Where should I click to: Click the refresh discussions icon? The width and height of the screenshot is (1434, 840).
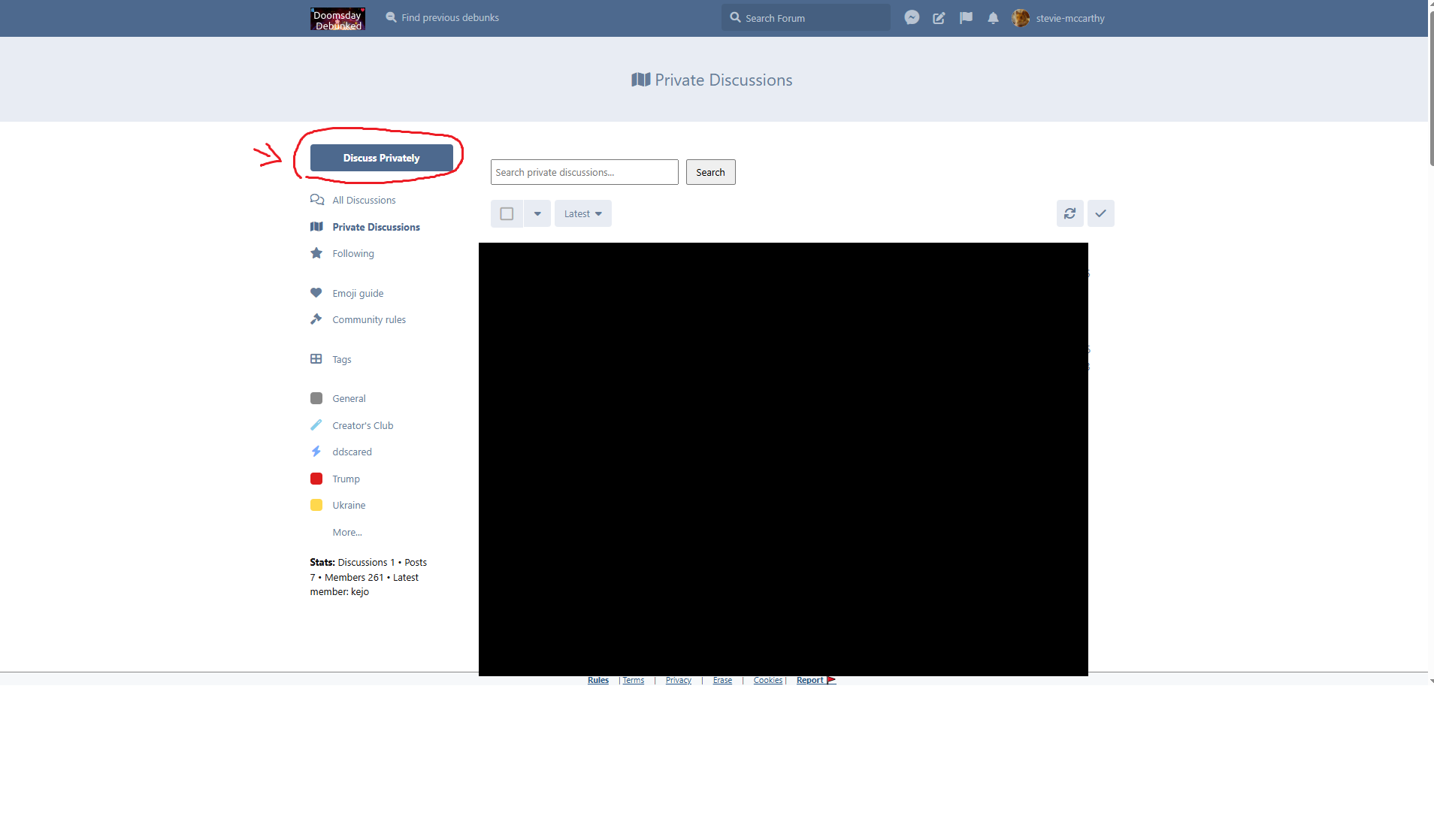pos(1069,213)
